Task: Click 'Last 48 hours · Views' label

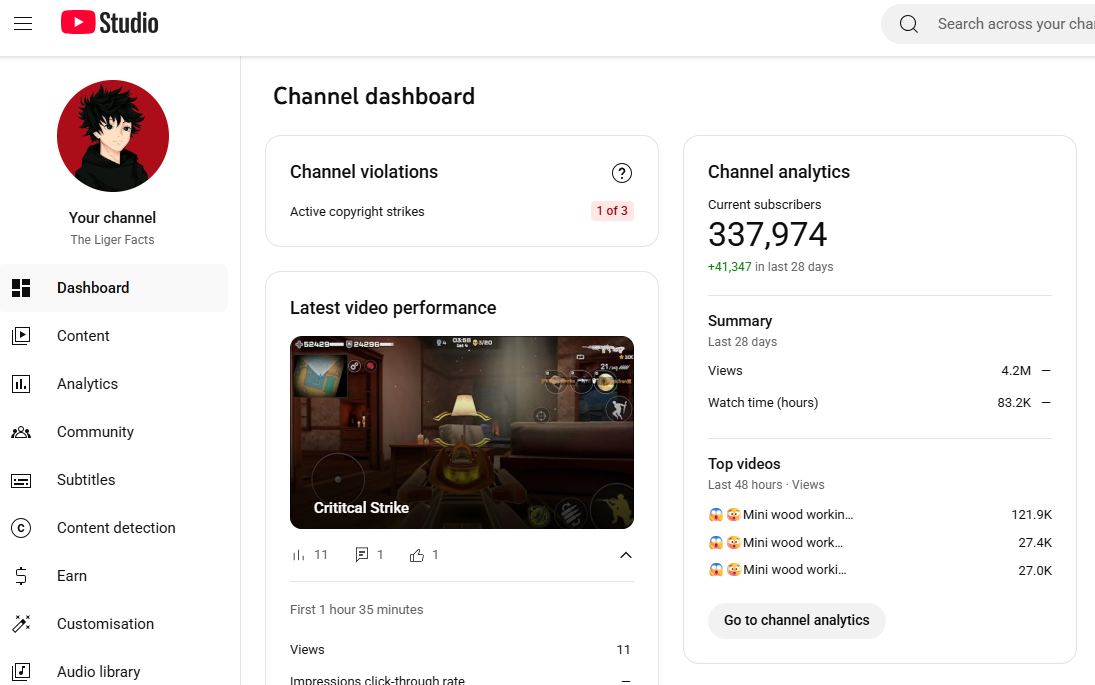Action: tap(766, 485)
